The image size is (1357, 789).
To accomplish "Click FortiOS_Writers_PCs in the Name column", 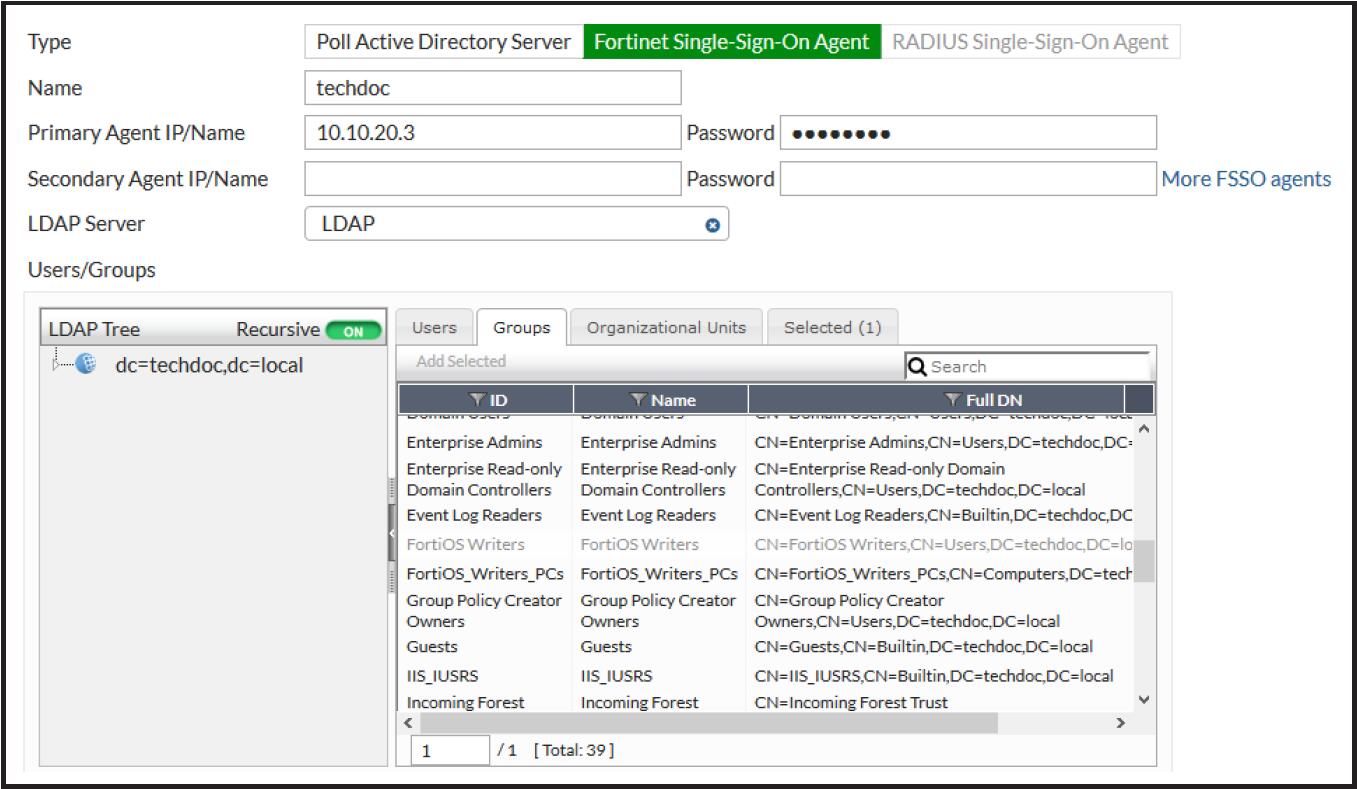I will [659, 574].
